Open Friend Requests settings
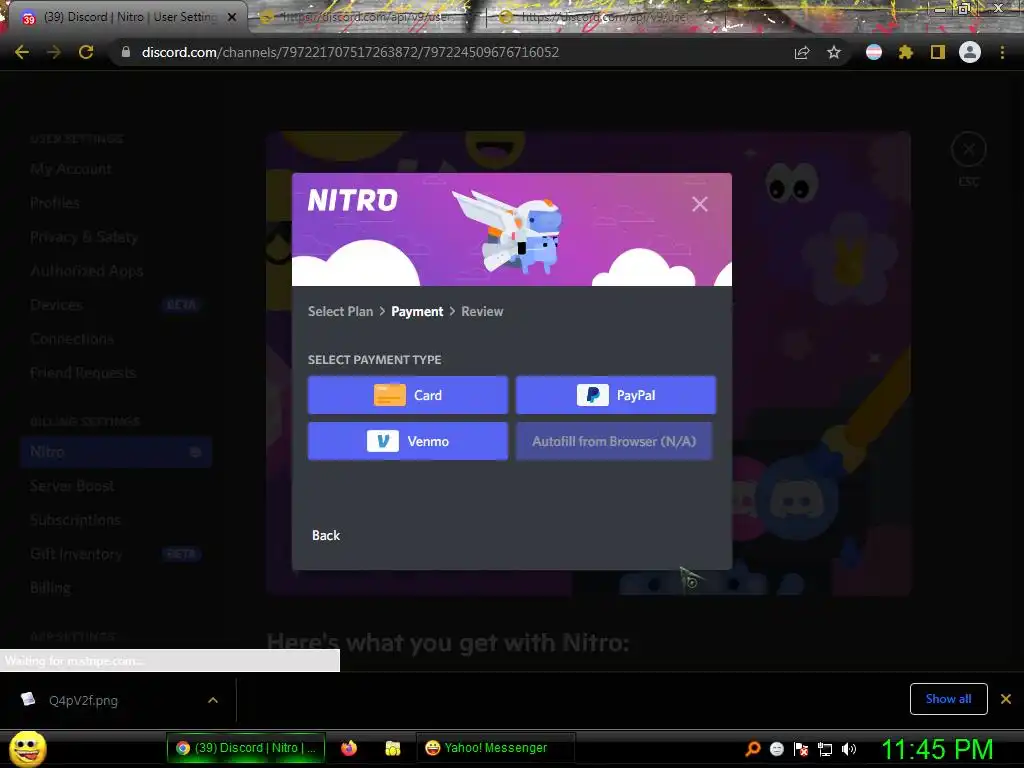 [x=83, y=373]
